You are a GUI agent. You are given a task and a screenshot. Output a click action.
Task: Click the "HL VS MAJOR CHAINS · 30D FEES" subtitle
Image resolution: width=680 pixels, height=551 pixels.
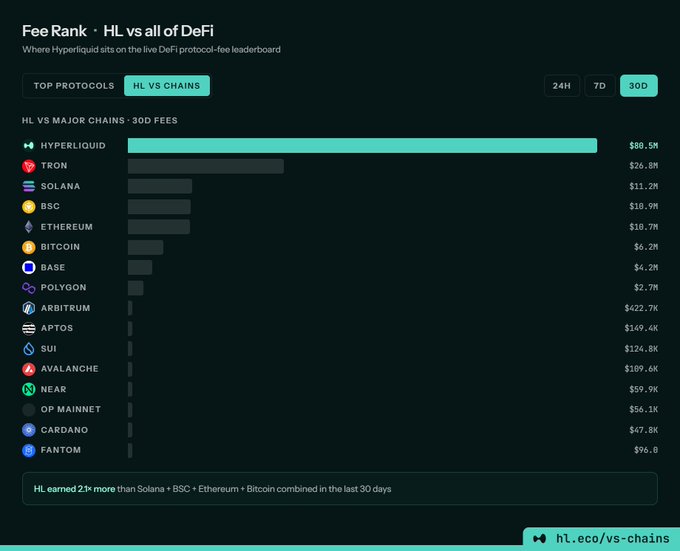point(100,121)
